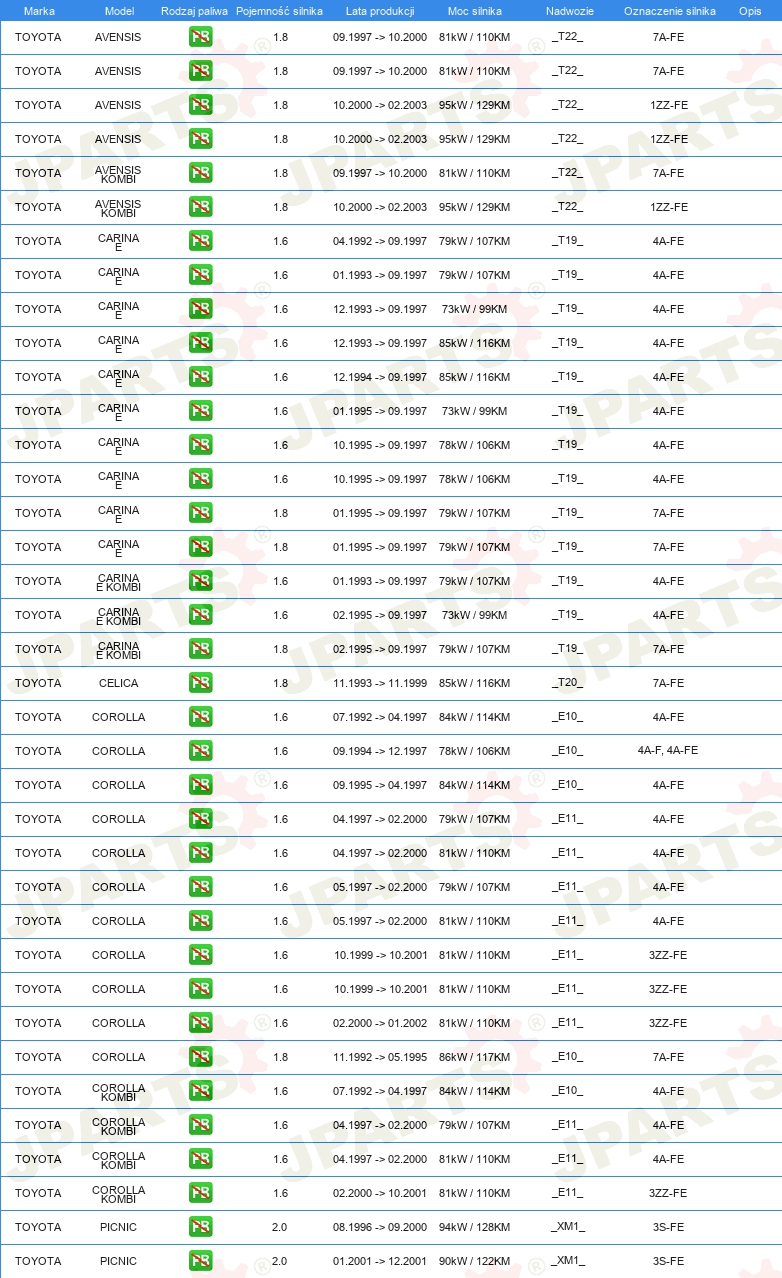Select the 1.8 capacity in the CARINA E KOMBI 7A-FE row
Image resolution: width=782 pixels, height=1278 pixels.
pos(280,649)
